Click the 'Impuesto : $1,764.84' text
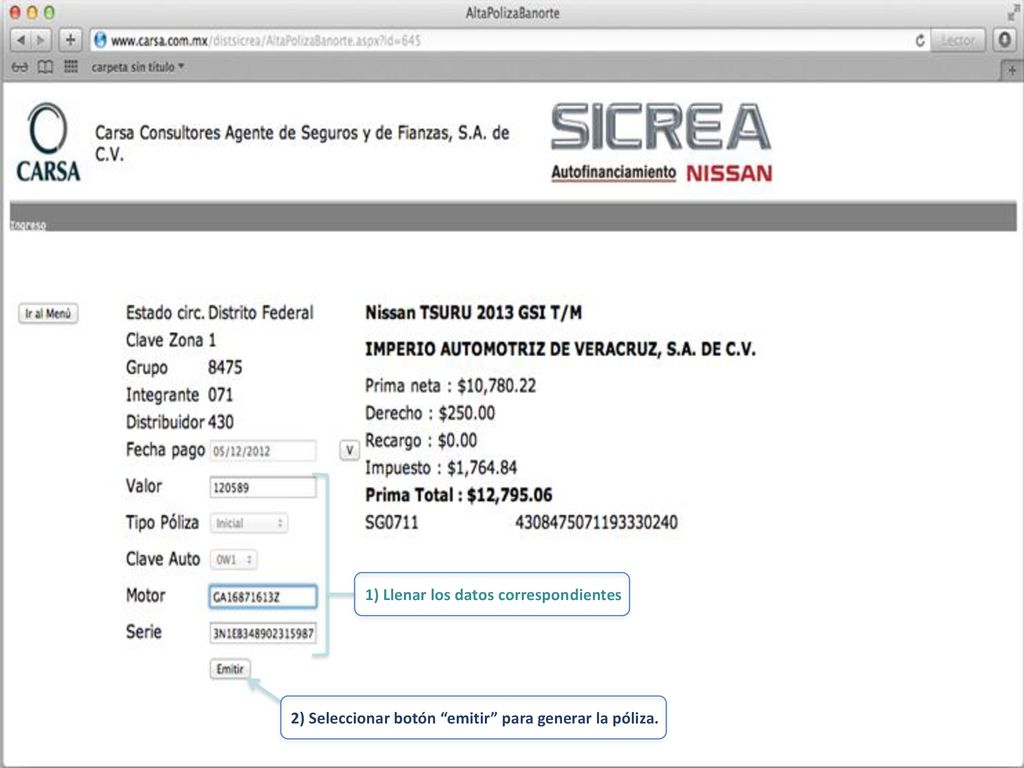Screen dimensions: 1024x768 441,468
